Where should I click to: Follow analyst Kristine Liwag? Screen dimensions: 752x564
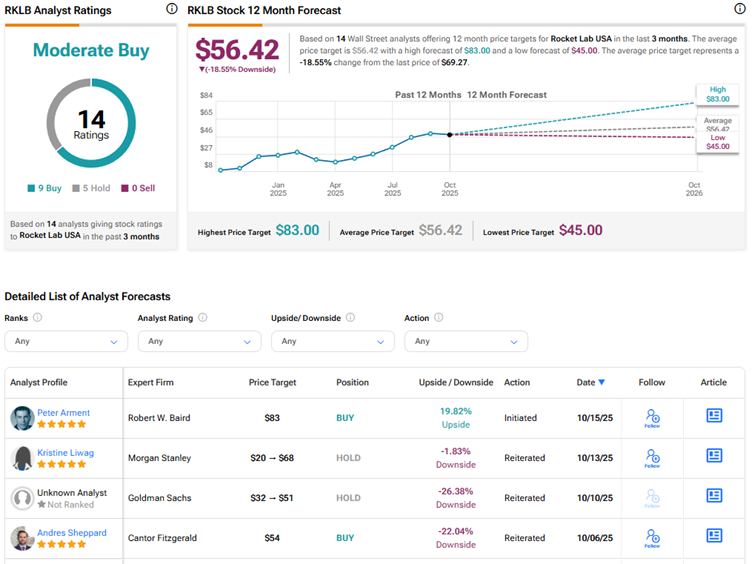(x=652, y=457)
